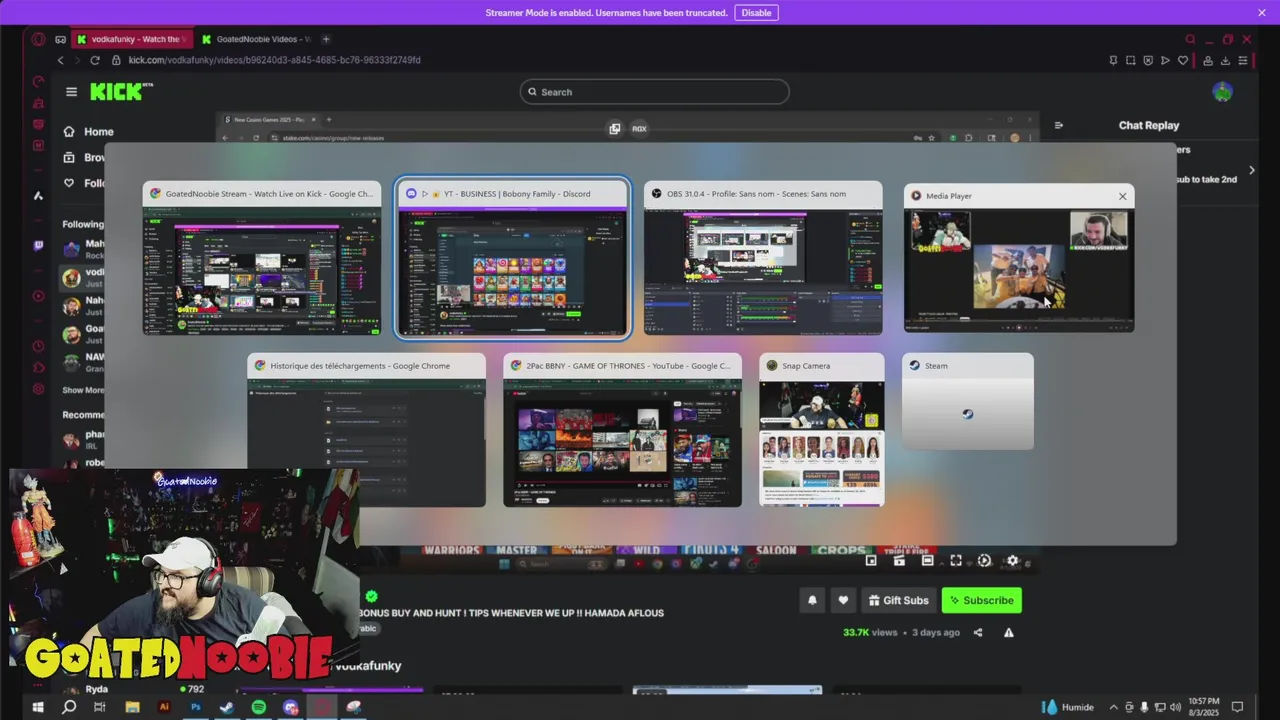The width and height of the screenshot is (1280, 720).
Task: Disable Streamer Mode in the purple banner
Action: tap(756, 12)
